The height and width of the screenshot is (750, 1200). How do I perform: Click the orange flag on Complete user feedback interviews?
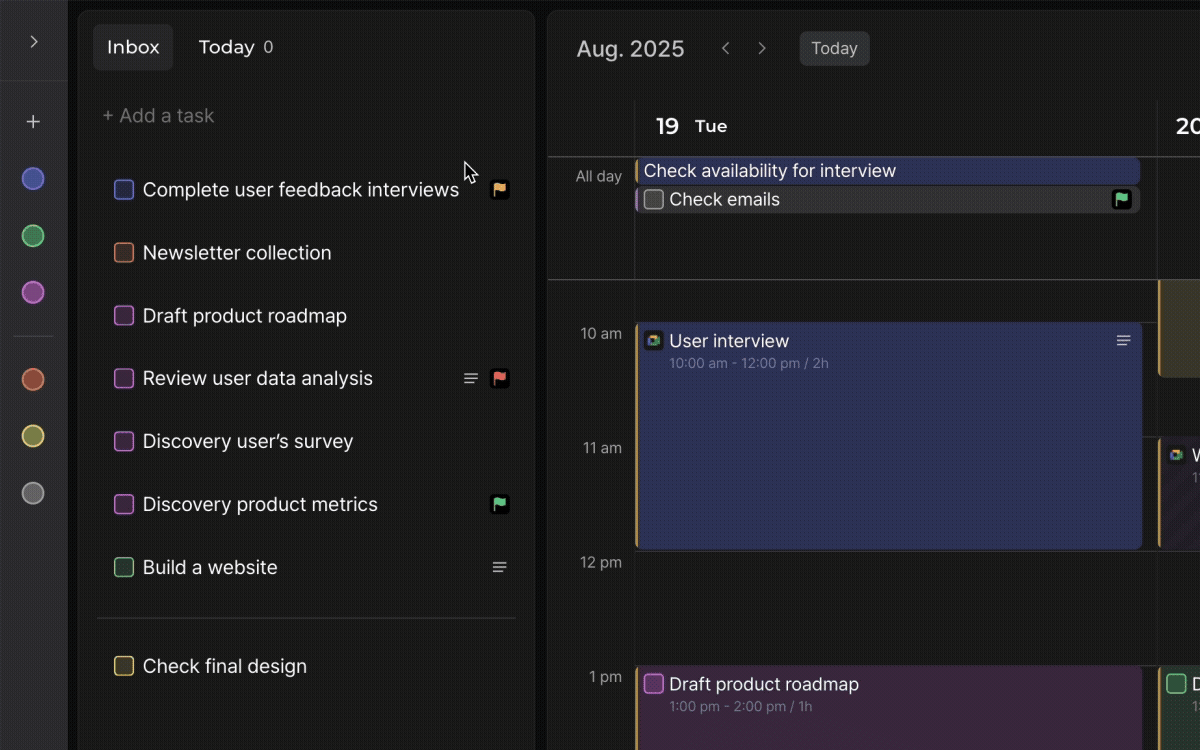(x=500, y=190)
